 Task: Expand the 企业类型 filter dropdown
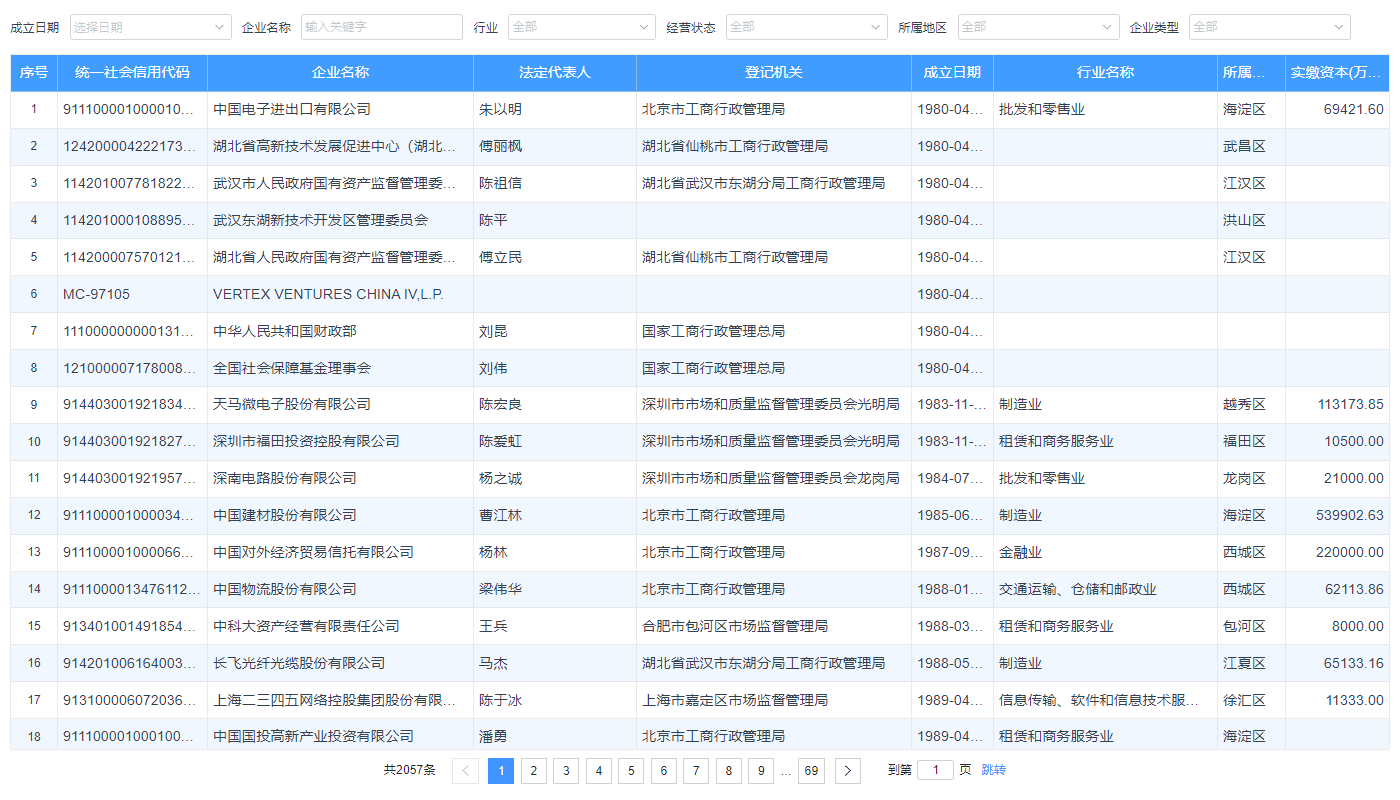[1269, 27]
